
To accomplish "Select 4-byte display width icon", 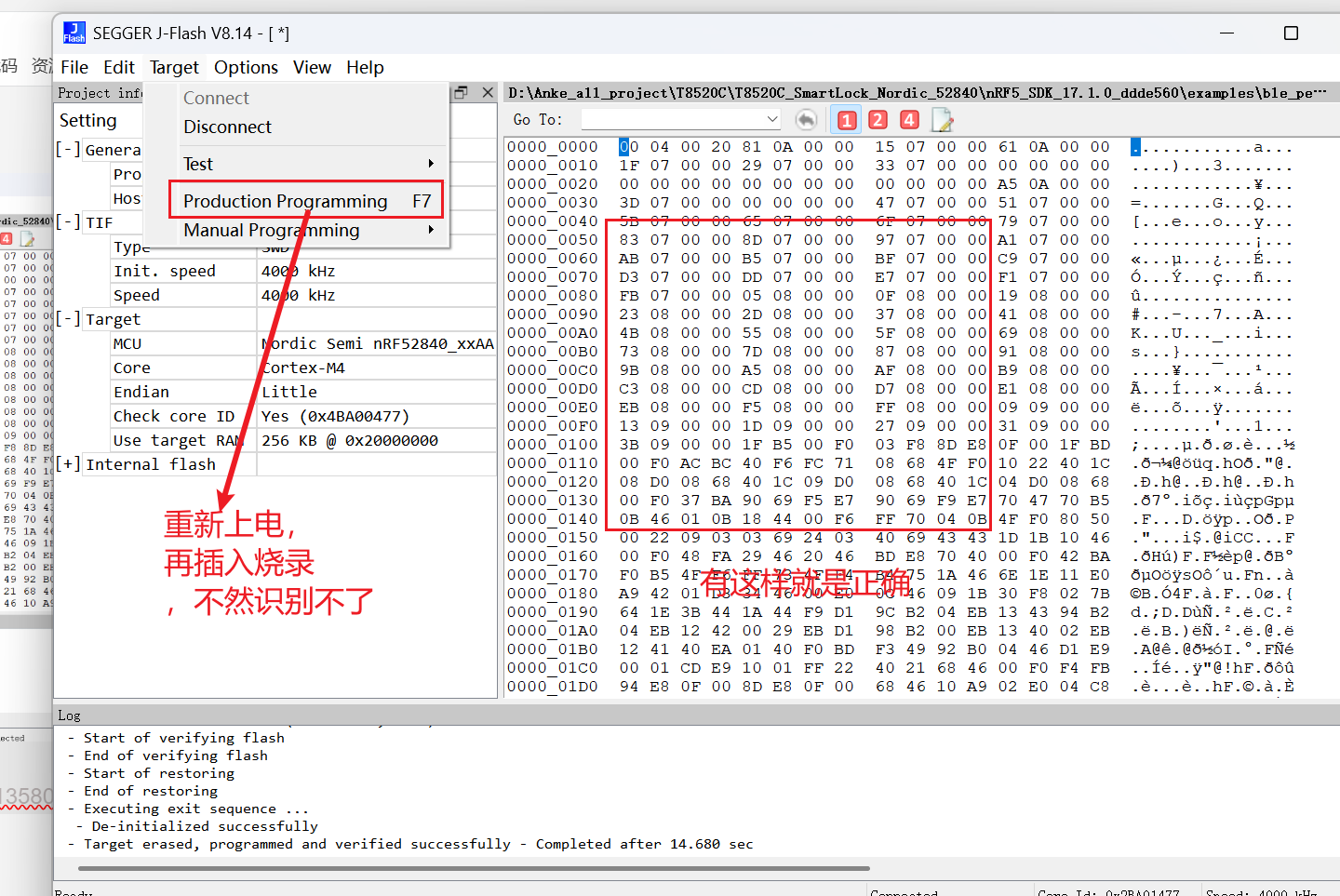I will click(909, 120).
